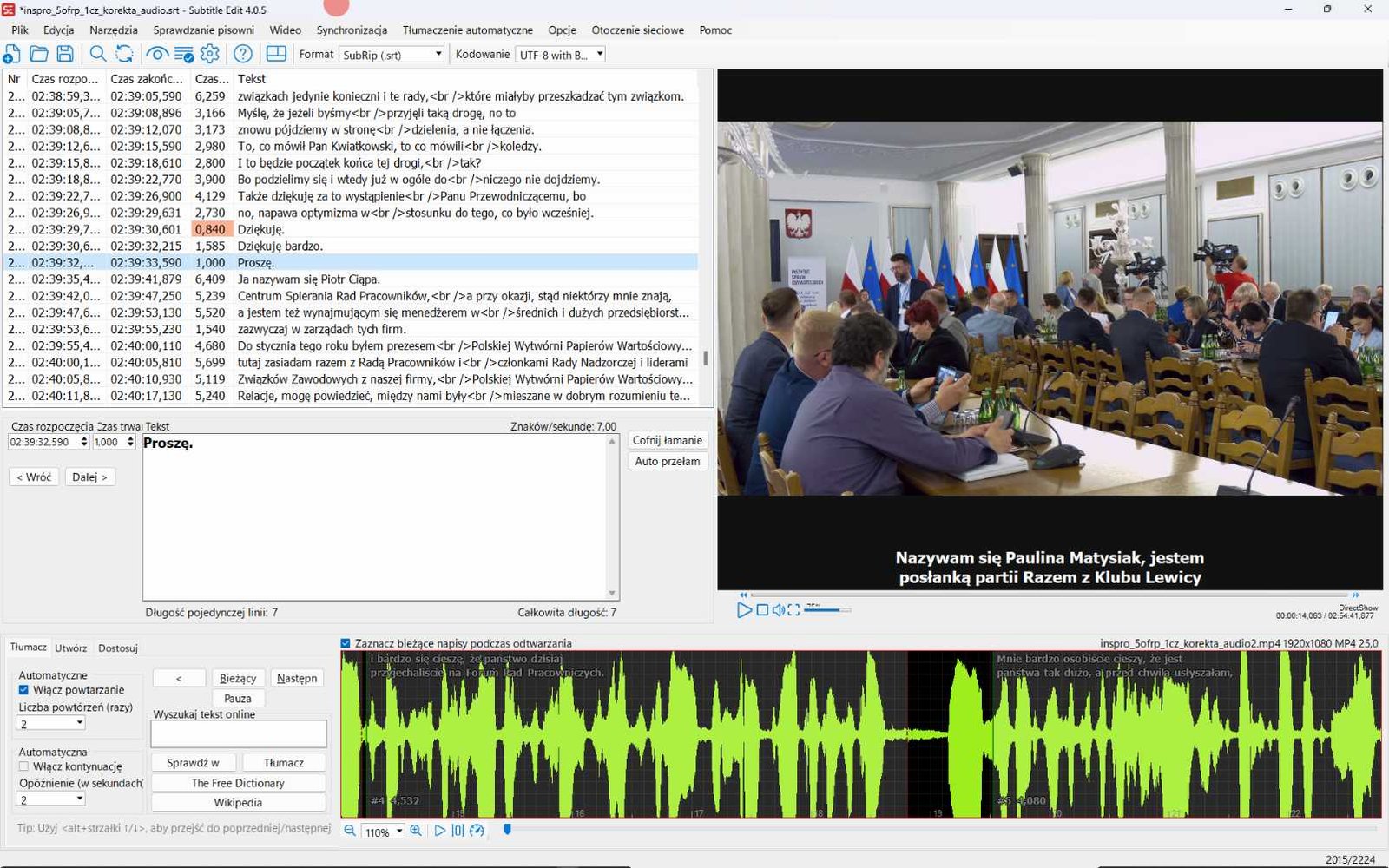
Task: Uncheck Zaznacz bieżące napisy podczas odtwarzania
Action: [x=346, y=643]
